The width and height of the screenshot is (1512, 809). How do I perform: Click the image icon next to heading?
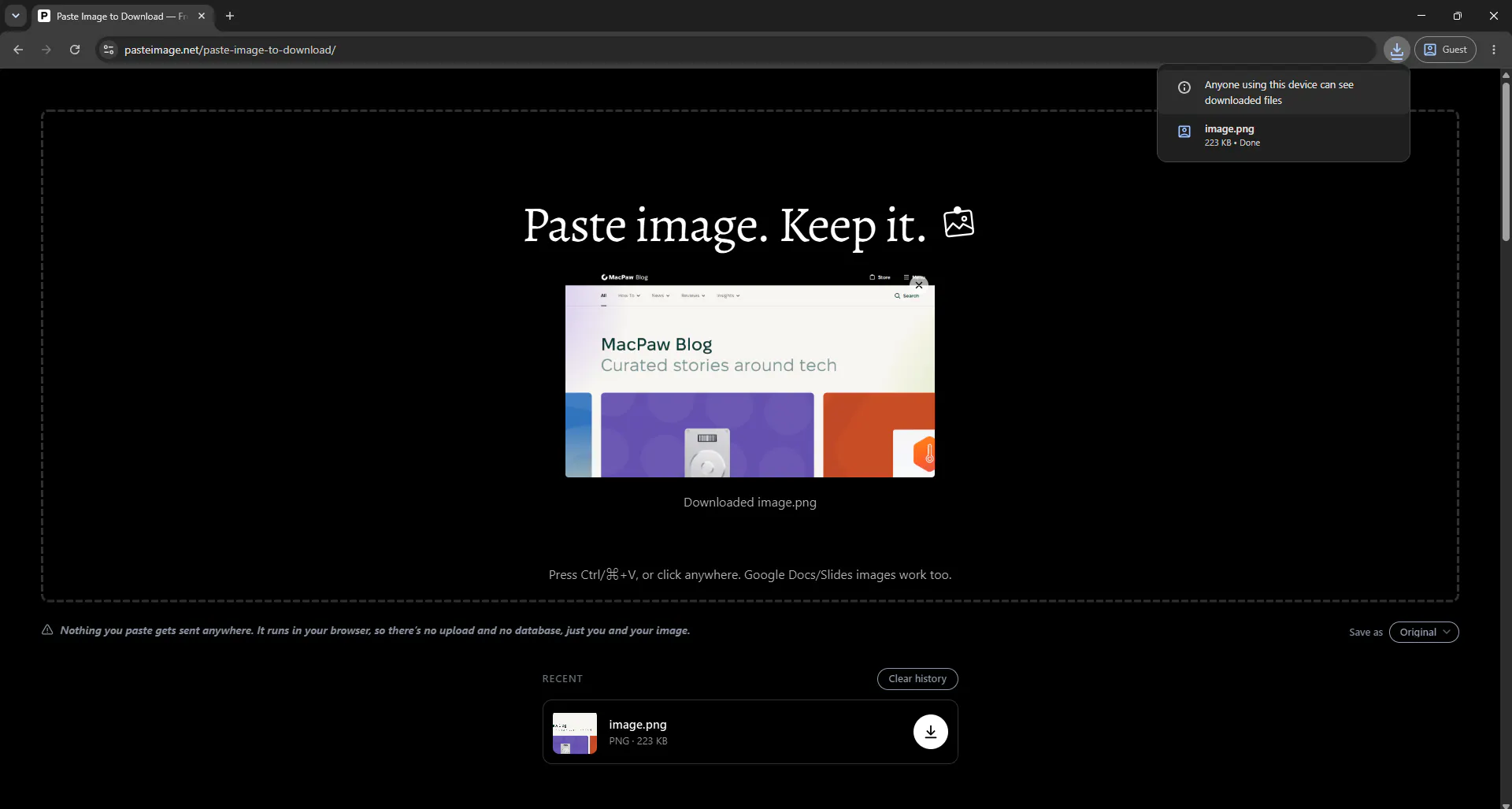click(959, 223)
